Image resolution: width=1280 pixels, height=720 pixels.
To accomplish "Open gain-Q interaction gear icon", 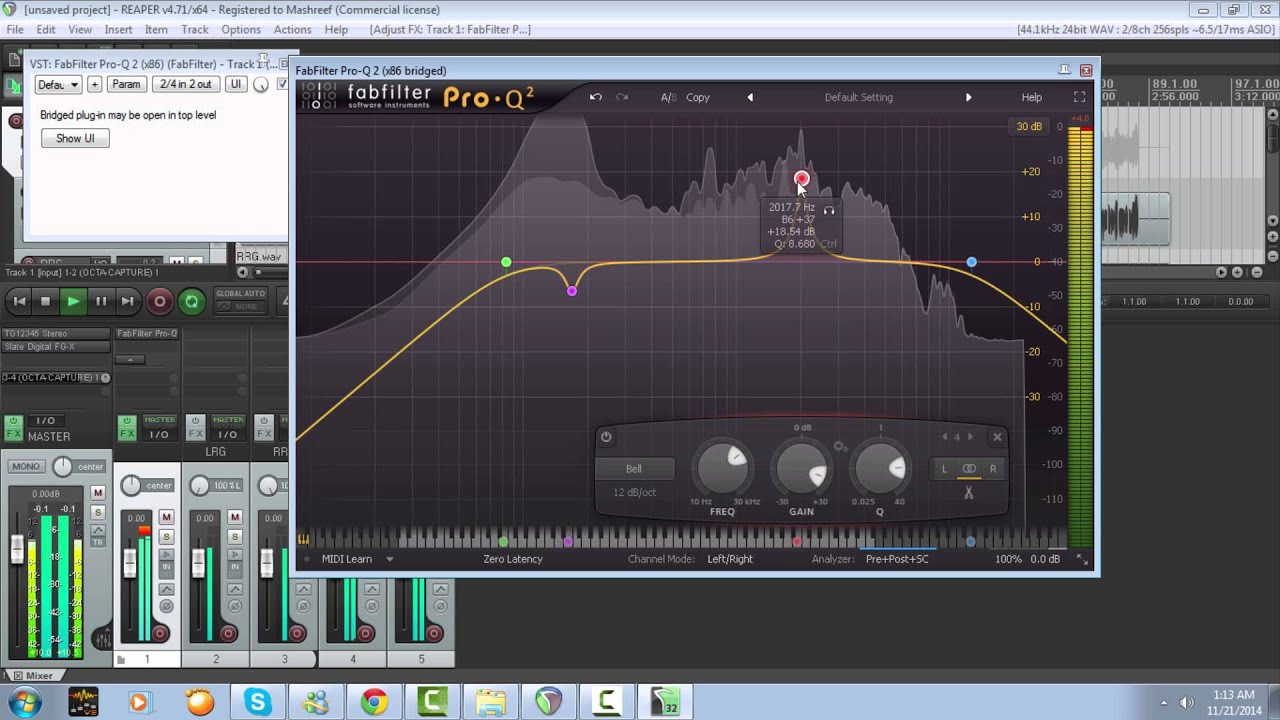I will click(841, 447).
